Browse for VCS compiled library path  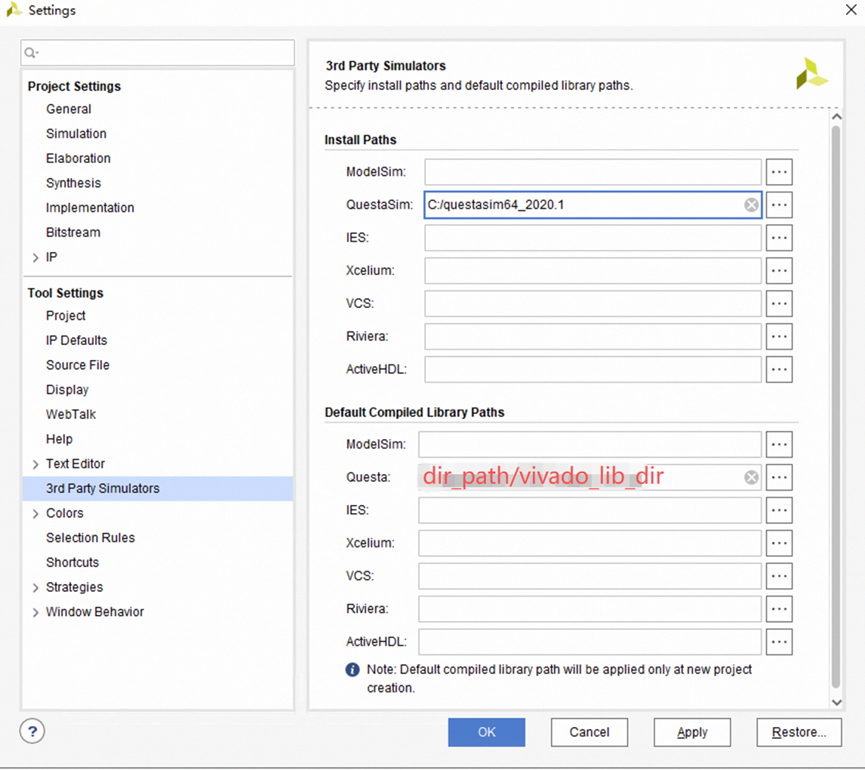[779, 576]
